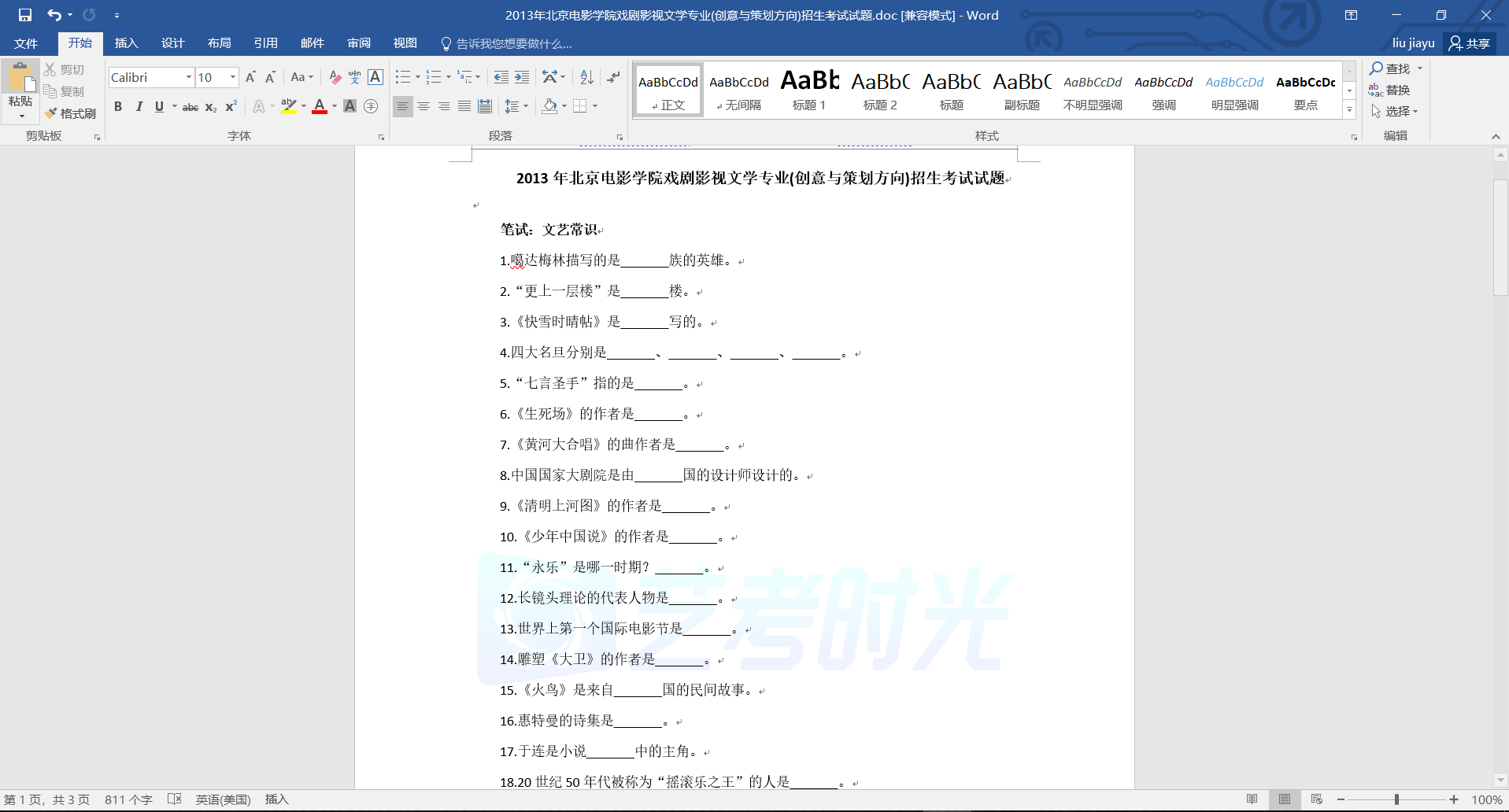Click the Undo arrow icon
Viewport: 1509px width, 812px height.
pos(54,15)
